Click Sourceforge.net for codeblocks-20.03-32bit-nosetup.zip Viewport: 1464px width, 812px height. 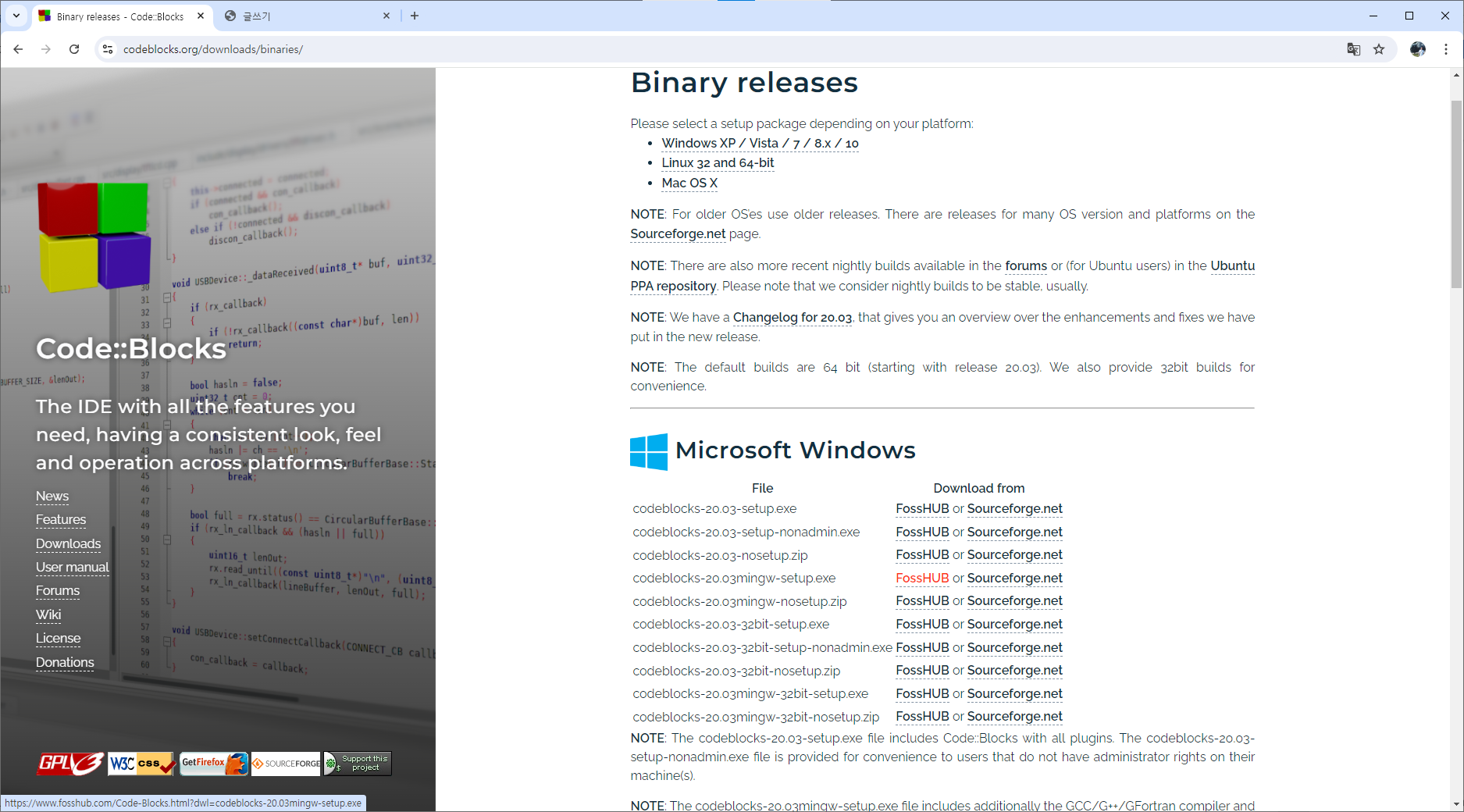(x=1014, y=671)
